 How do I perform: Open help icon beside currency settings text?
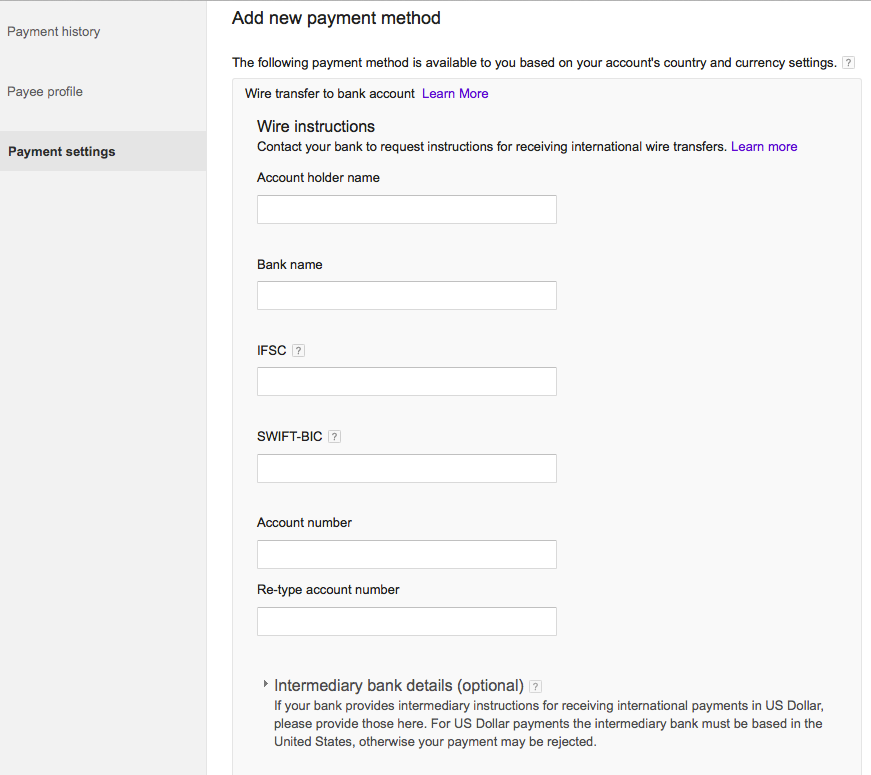click(x=848, y=63)
